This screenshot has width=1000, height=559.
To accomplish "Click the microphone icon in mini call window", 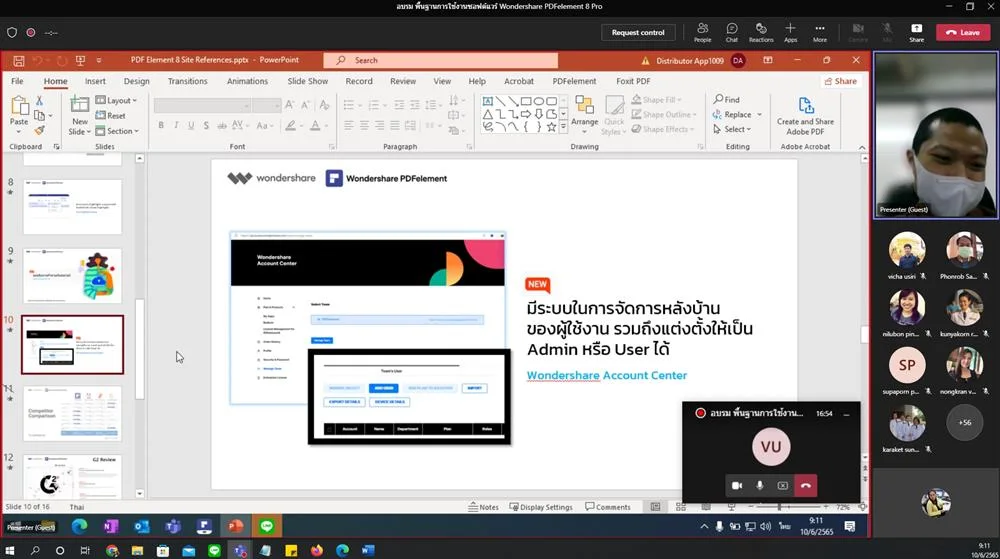I will (760, 486).
